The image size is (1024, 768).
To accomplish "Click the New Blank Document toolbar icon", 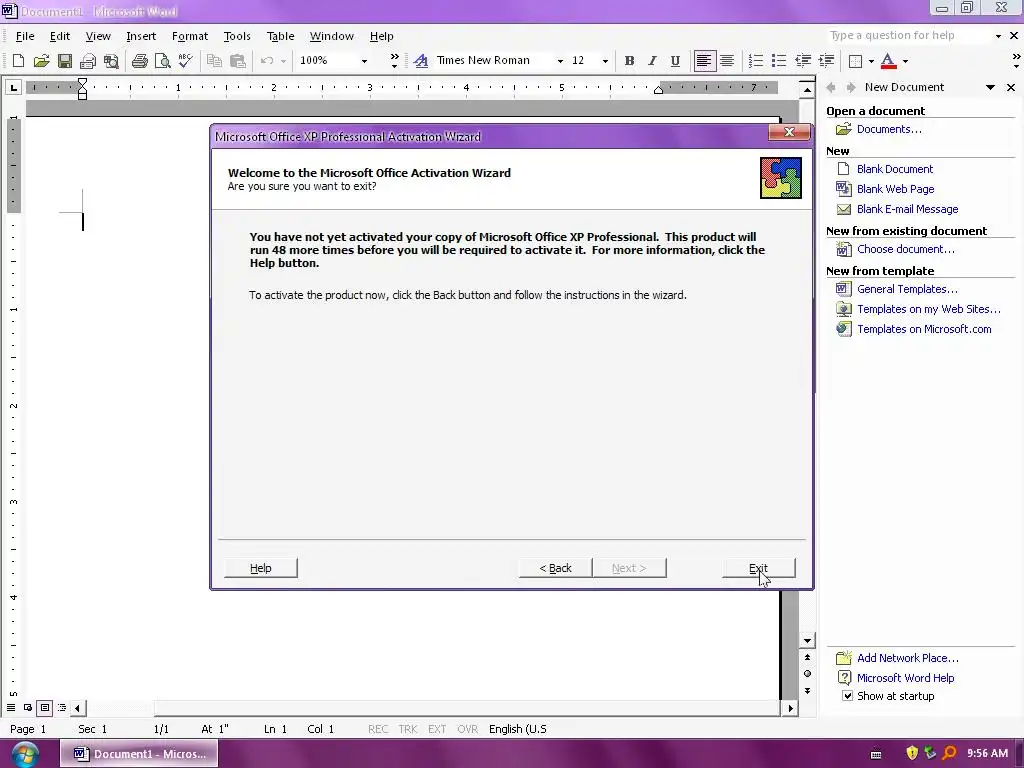I will coord(18,61).
